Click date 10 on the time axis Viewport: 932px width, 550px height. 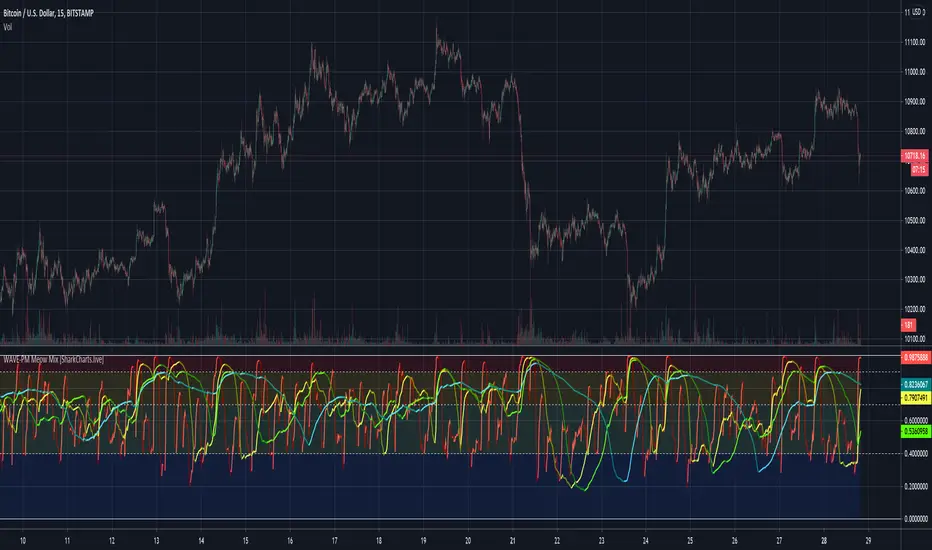[23, 541]
